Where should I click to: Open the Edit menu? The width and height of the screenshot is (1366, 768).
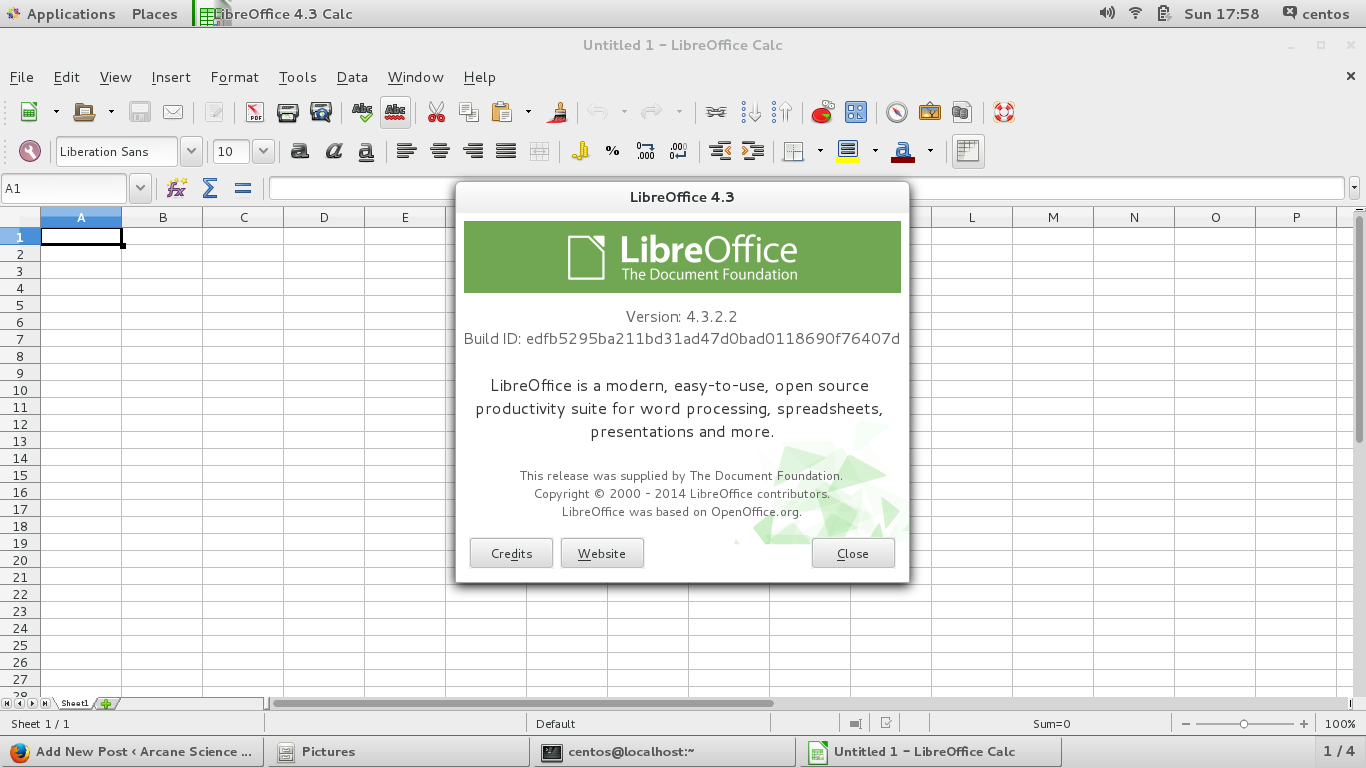click(x=66, y=77)
